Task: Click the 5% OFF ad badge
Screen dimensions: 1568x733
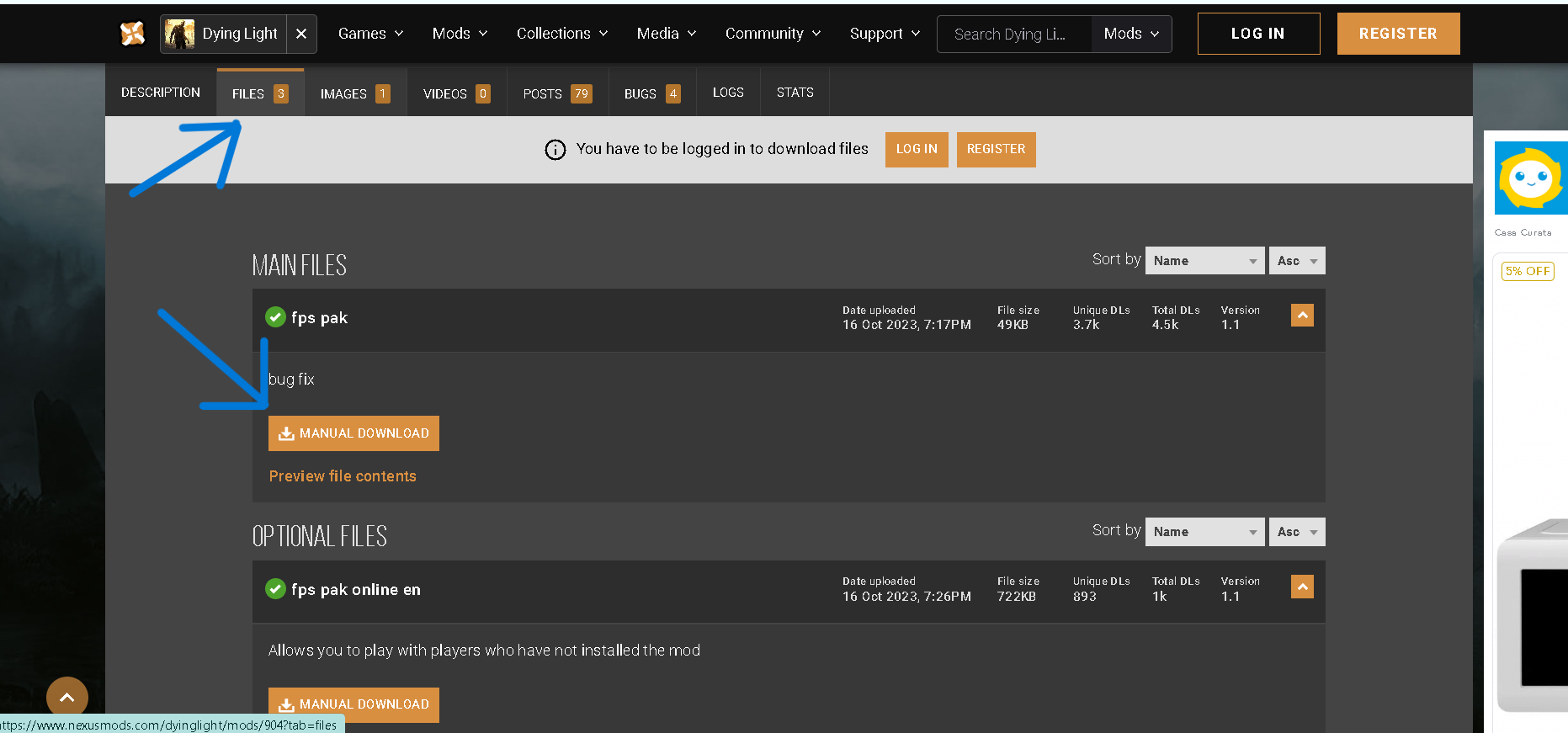Action: point(1528,271)
